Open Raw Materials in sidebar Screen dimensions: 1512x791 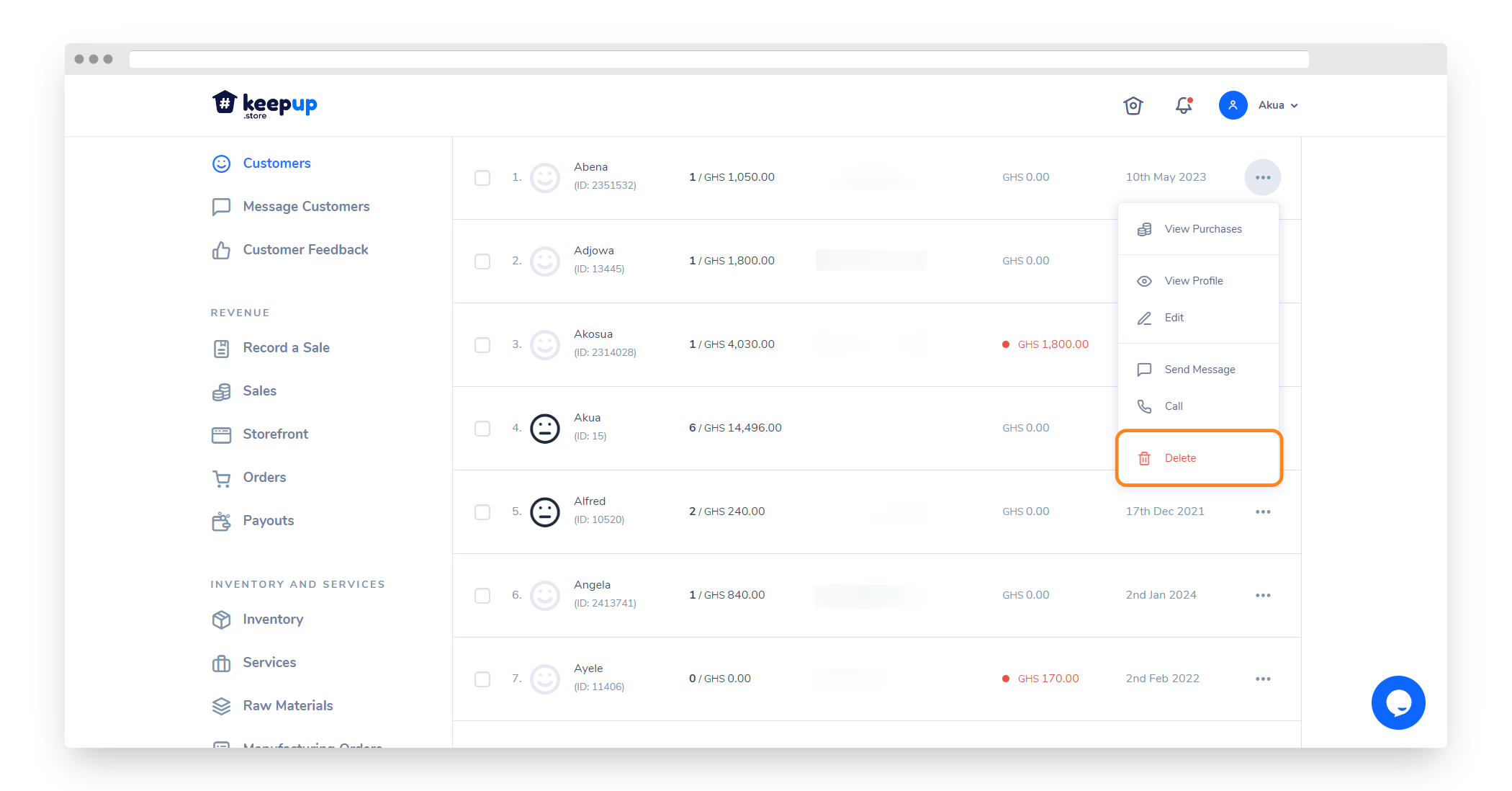coord(287,705)
